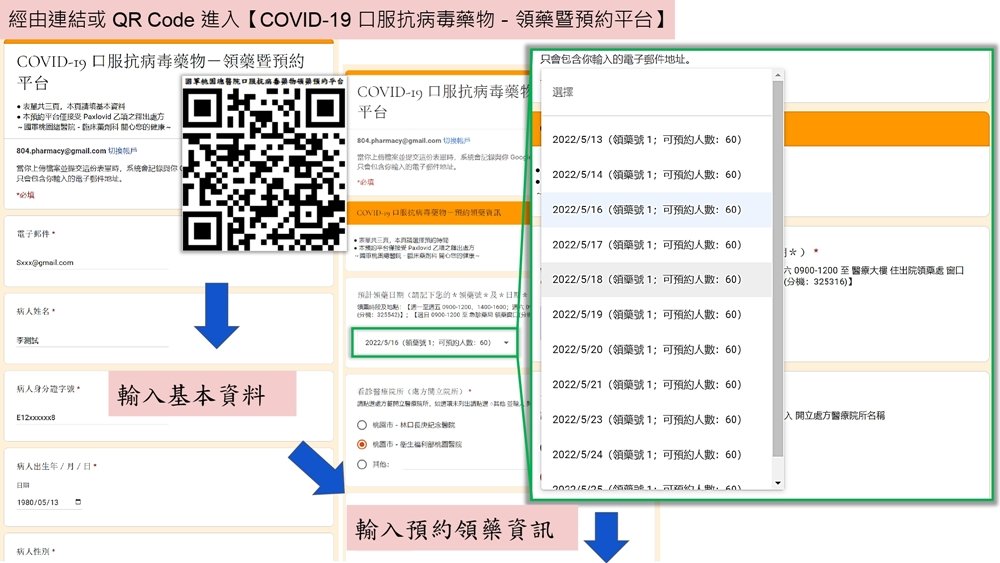Click the 病人性別 question label

36,552
